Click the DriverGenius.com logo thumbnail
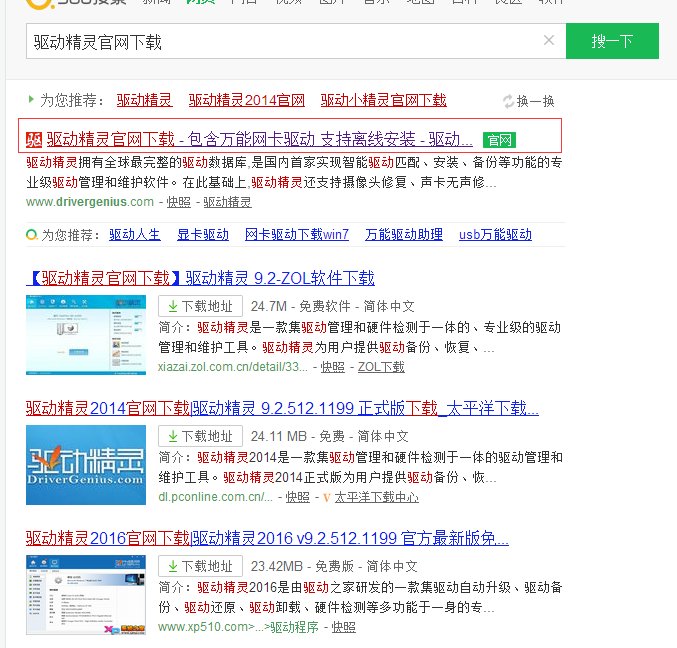Screen dimensions: 677x648 coord(86,465)
